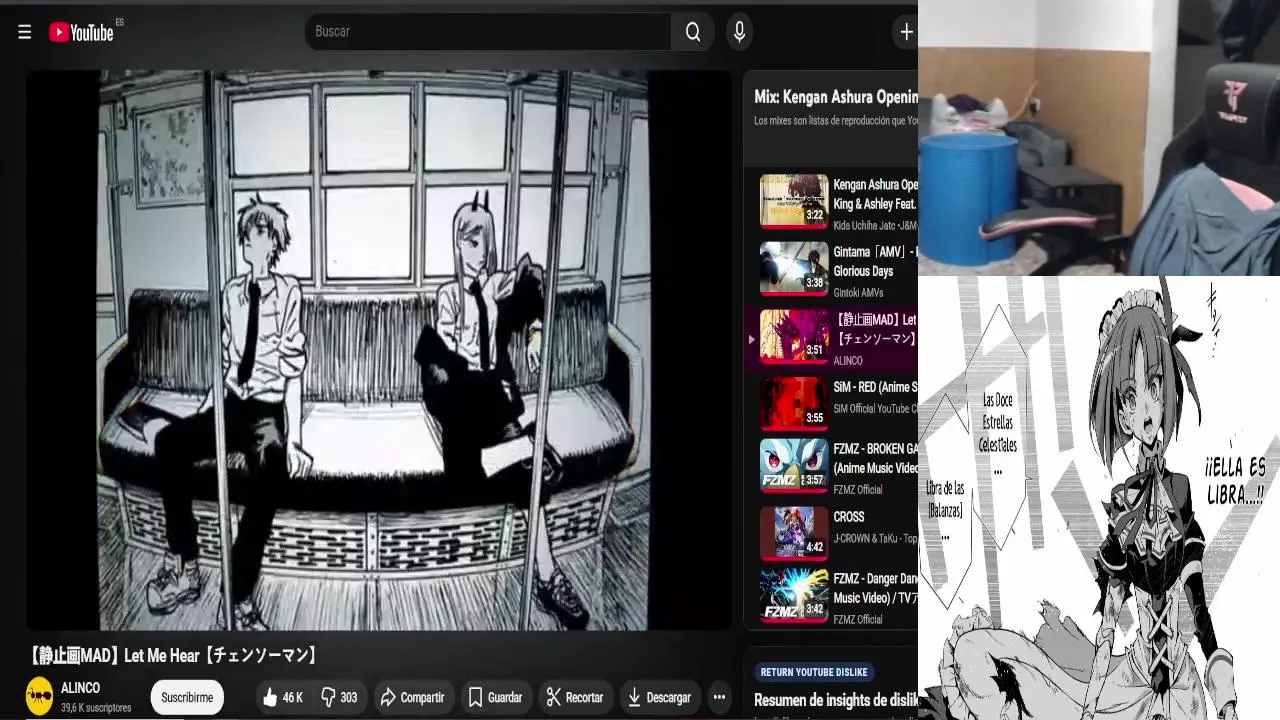Screen dimensions: 1280x720
Task: Open ALINCO channel name link
Action: (80, 689)
